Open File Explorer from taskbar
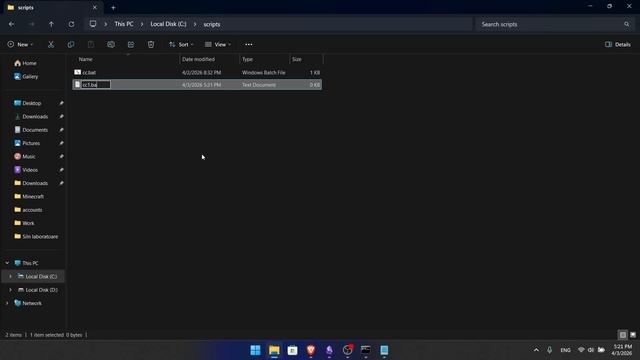Screen dimensions: 640x360 click(x=274, y=350)
